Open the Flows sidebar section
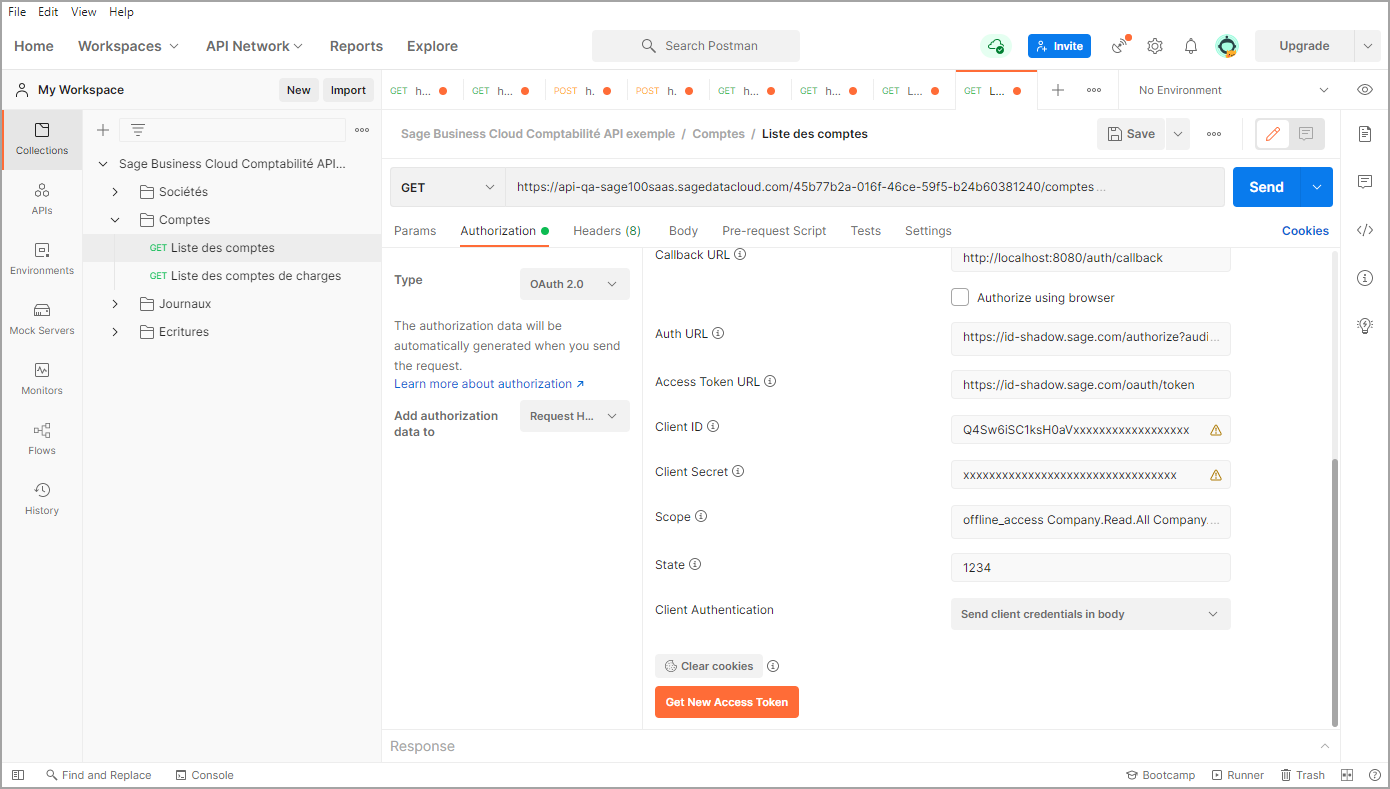This screenshot has width=1390, height=789. [42, 439]
